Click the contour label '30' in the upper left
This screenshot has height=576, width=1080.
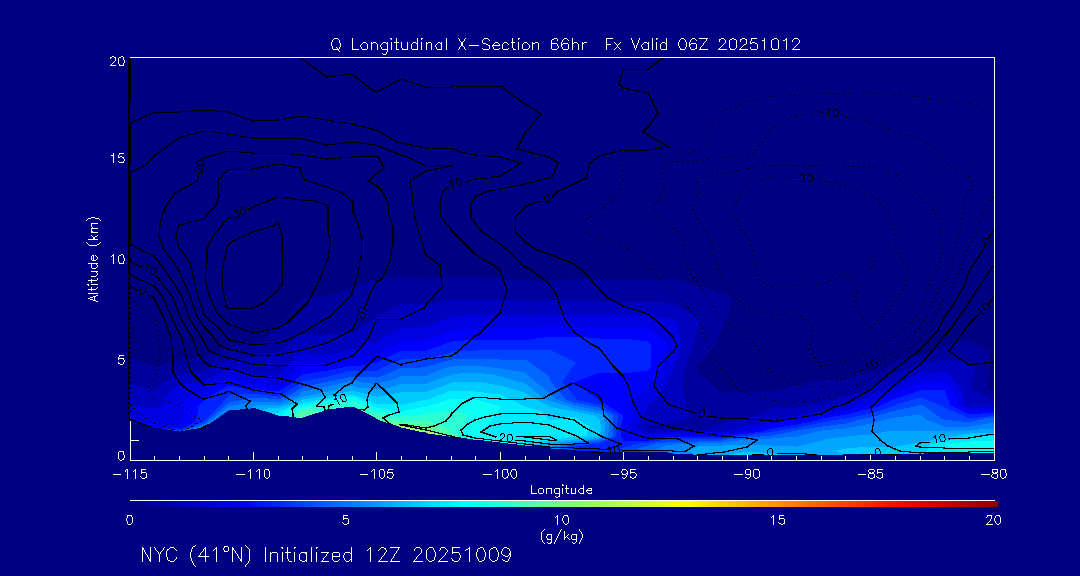pyautogui.click(x=239, y=212)
